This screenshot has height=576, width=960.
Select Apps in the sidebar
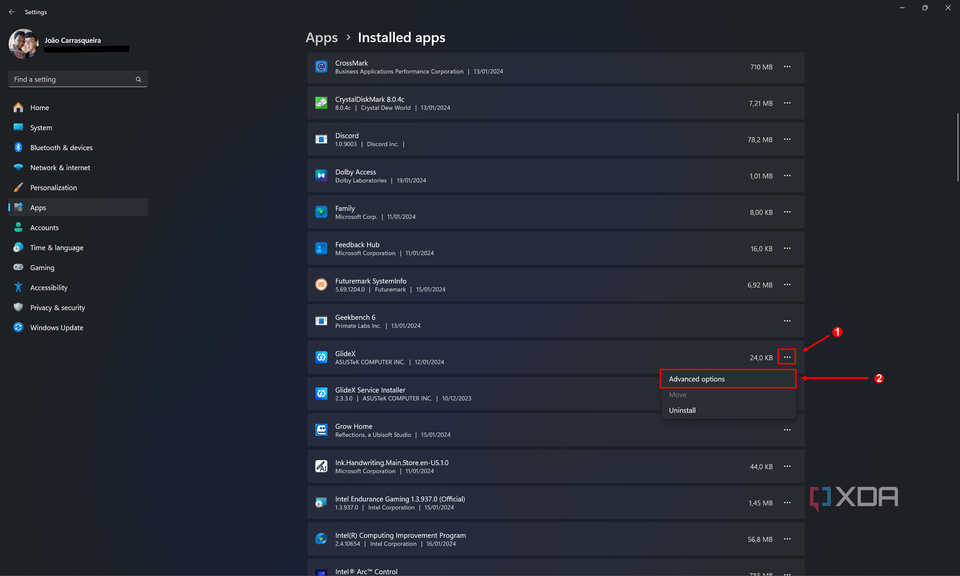(x=78, y=208)
